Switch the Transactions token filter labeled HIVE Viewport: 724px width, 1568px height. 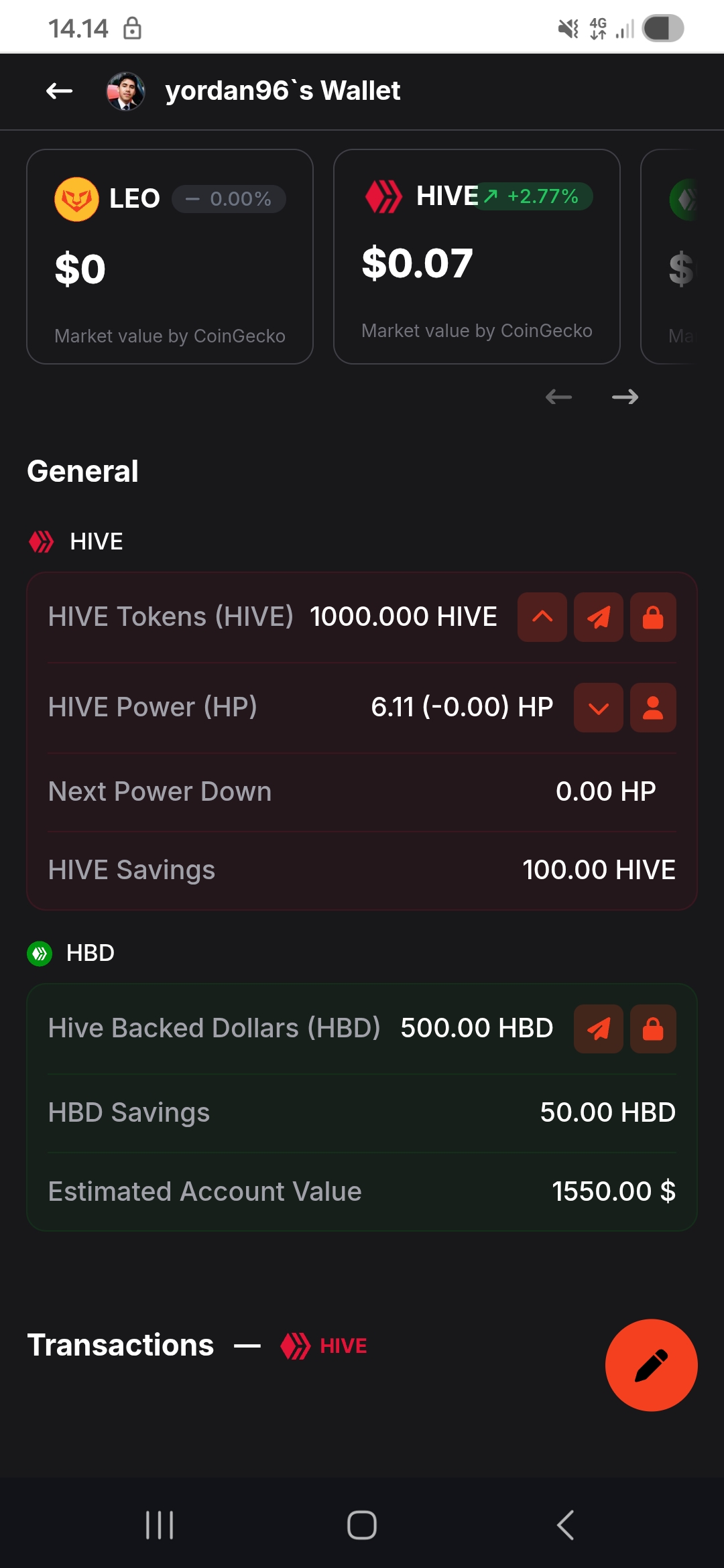click(324, 1346)
